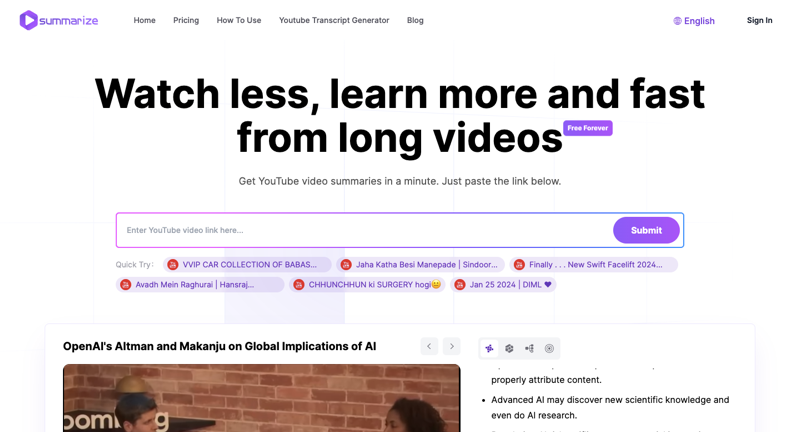Submit the video link
Image resolution: width=800 pixels, height=432 pixels.
(646, 230)
